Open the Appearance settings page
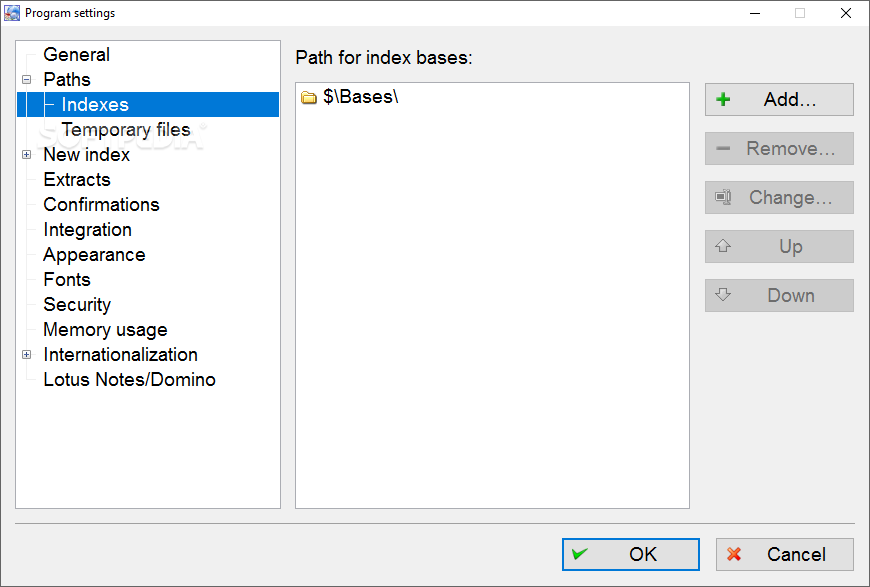 pyautogui.click(x=94, y=255)
